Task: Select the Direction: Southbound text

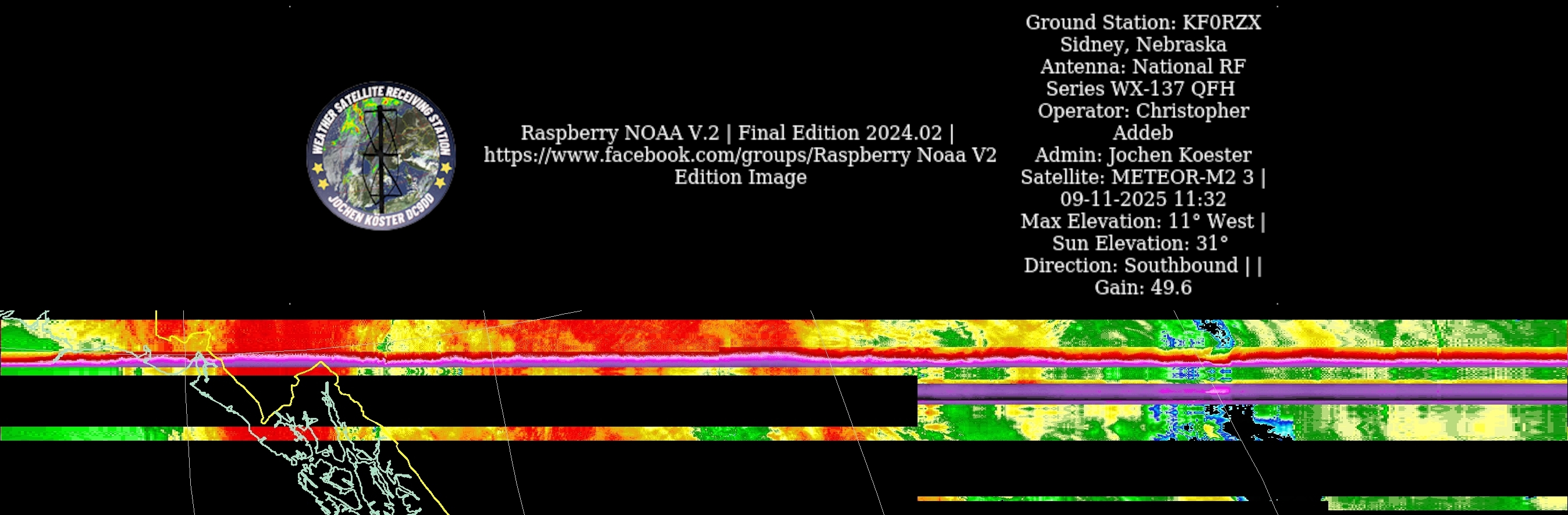Action: tap(1130, 266)
